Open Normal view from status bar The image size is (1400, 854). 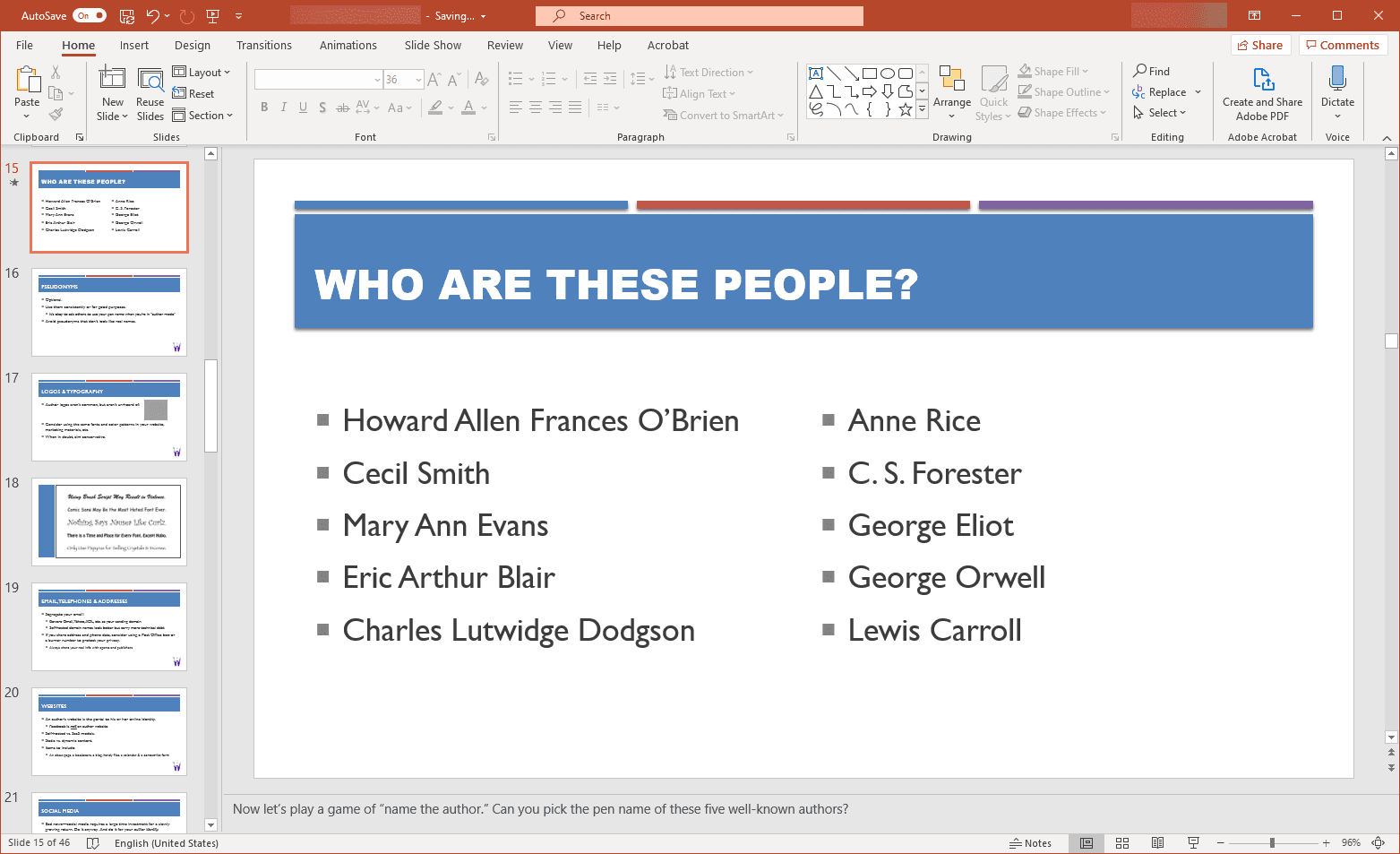pos(1087,843)
